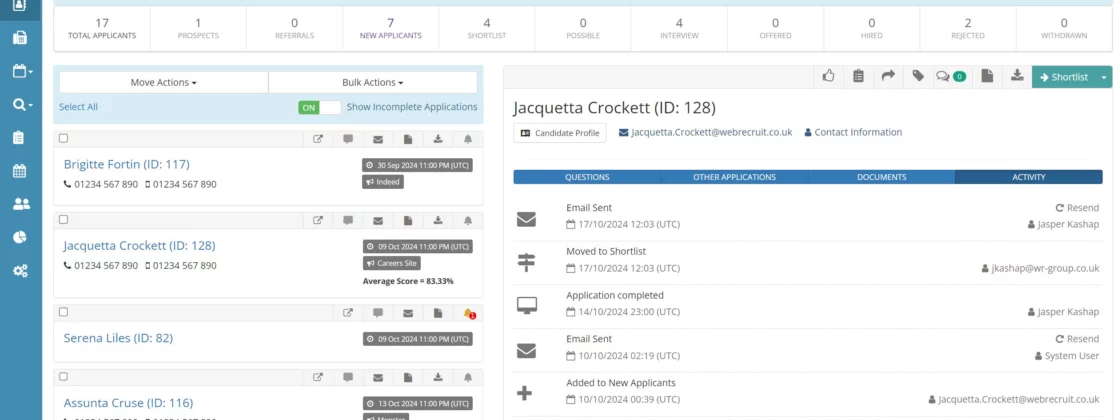
Task: Expand the Shortlist button dropdown arrow
Action: 1104,77
